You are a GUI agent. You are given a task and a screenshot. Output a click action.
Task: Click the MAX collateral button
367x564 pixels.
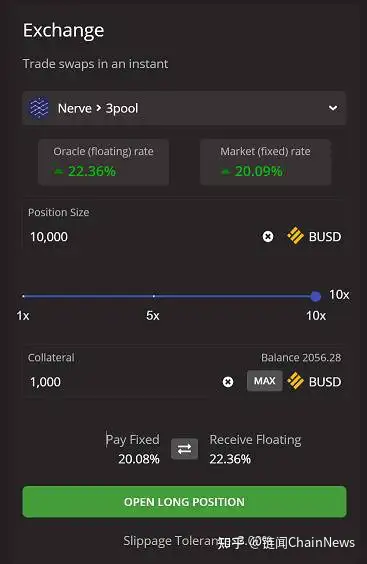(264, 381)
